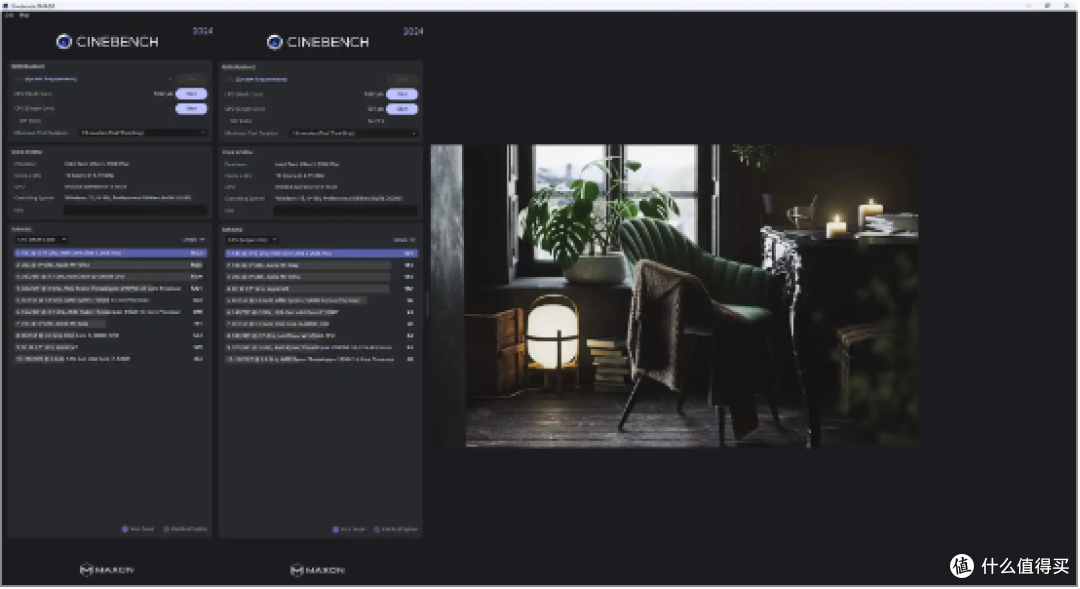Click greyed-out GPU Start button in left panel

pyautogui.click(x=191, y=79)
